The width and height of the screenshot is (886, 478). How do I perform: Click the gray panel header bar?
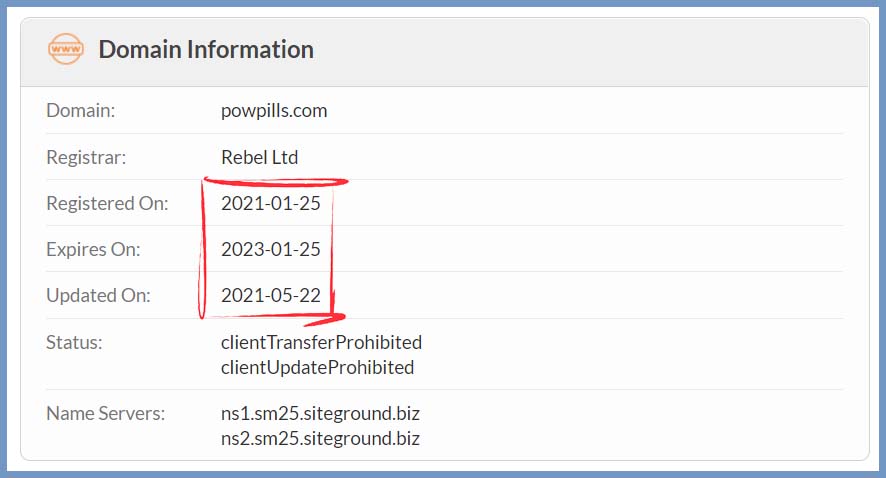click(x=445, y=52)
